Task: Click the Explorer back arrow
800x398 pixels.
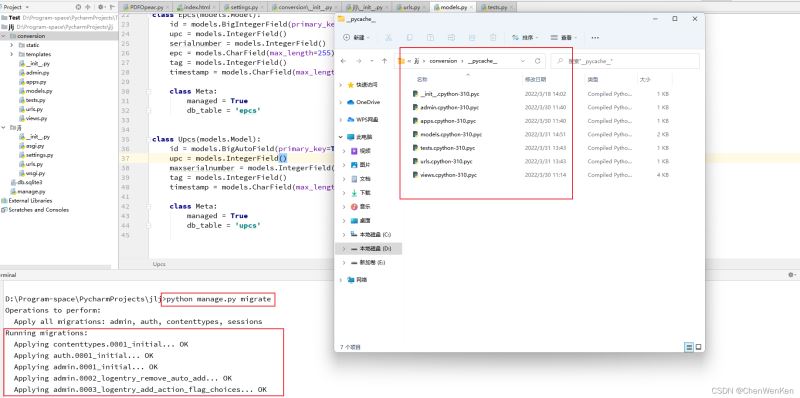Action: [343, 61]
